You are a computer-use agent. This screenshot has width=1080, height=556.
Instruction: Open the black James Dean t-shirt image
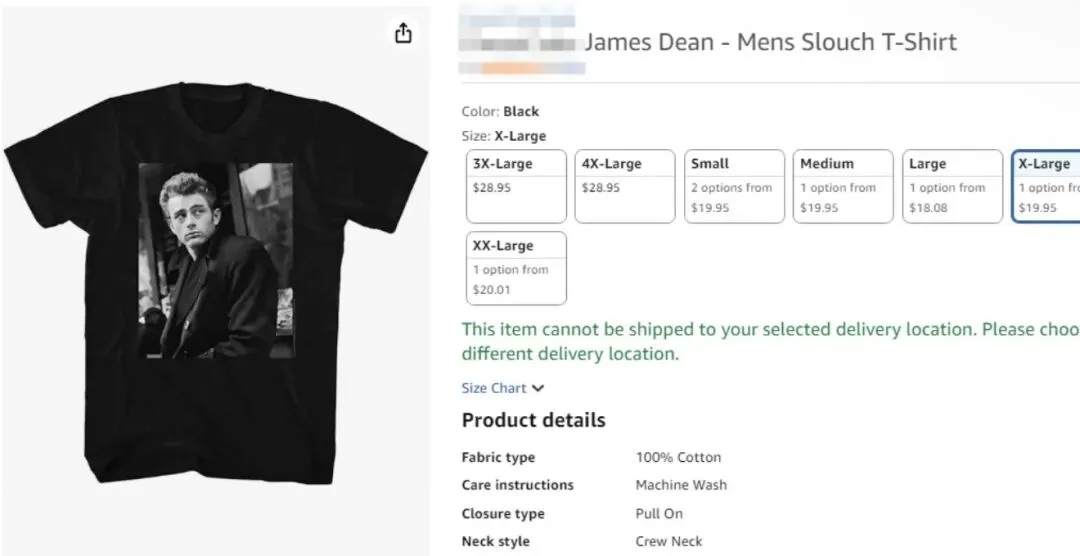click(x=215, y=280)
